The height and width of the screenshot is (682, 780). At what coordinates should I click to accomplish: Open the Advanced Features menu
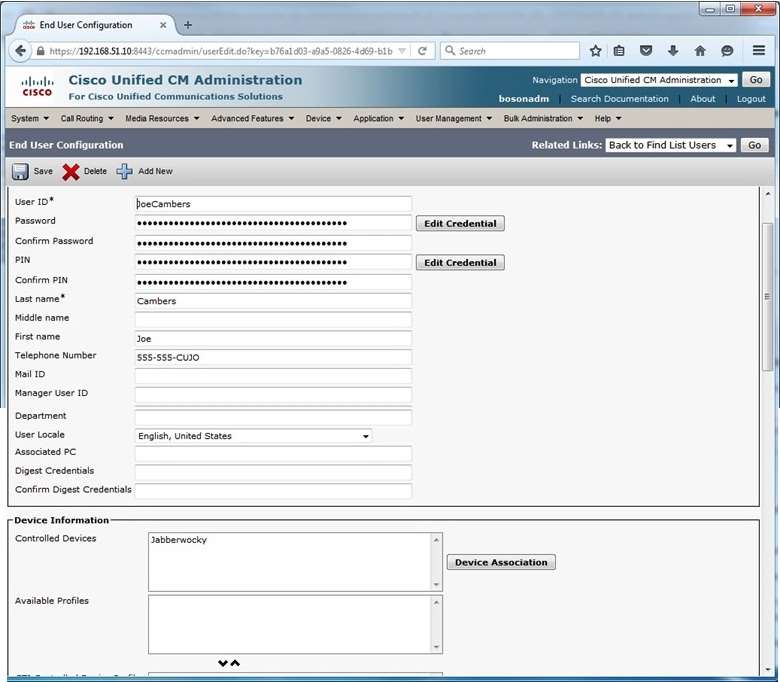[x=253, y=118]
